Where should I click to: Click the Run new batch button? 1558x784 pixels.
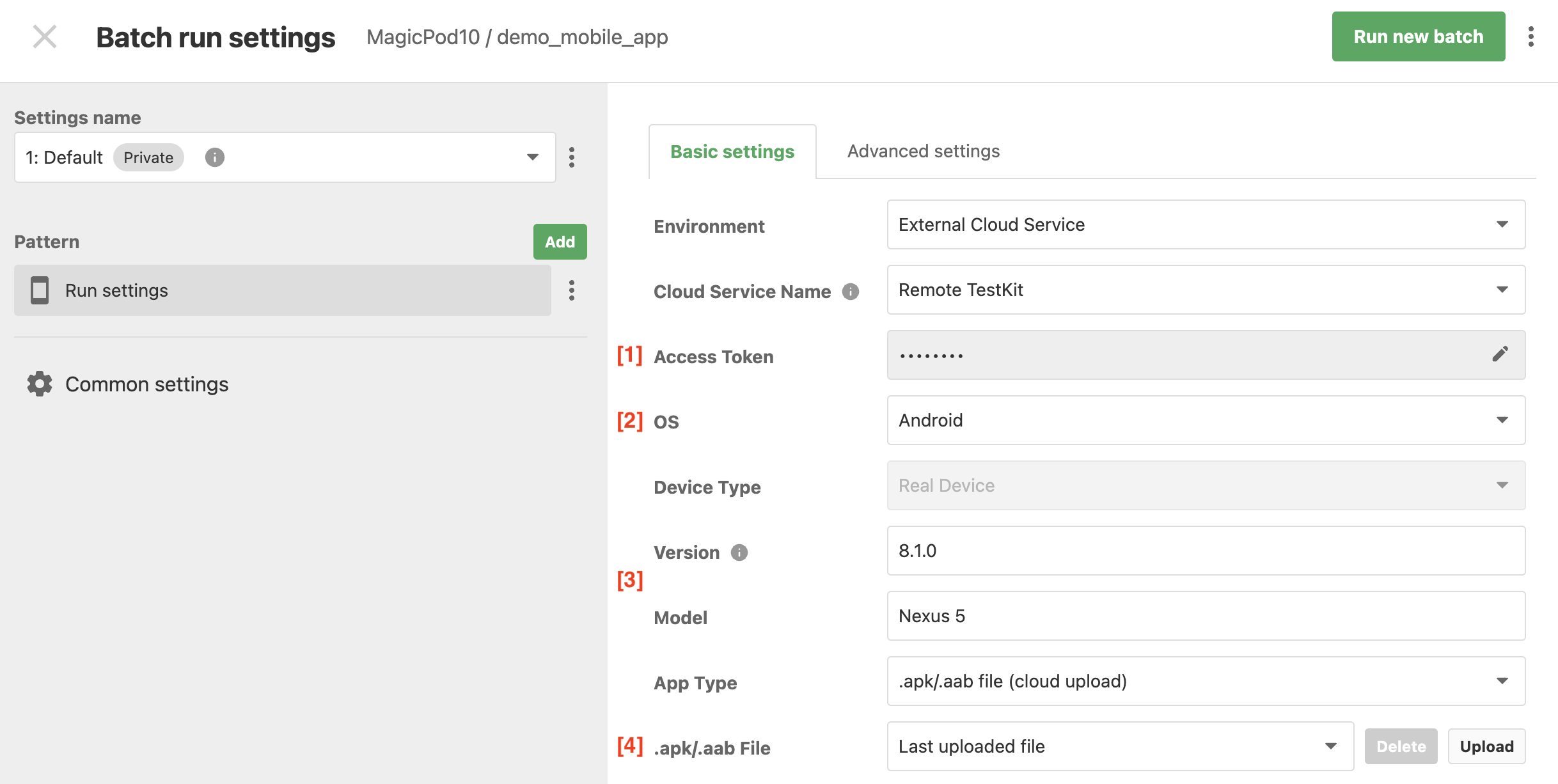1419,36
